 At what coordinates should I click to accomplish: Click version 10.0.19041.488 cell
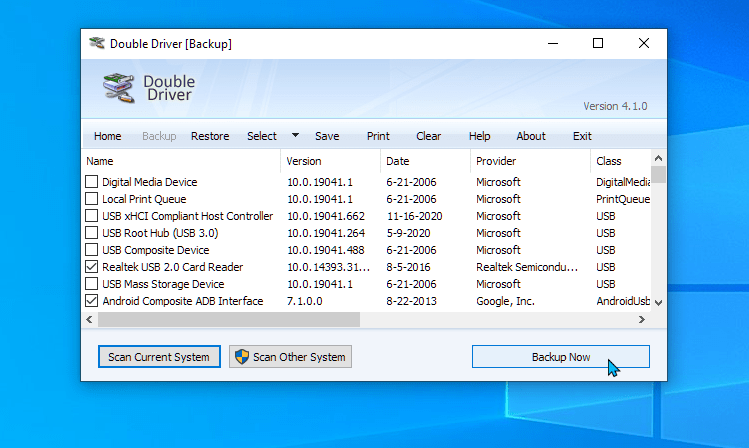[x=326, y=250]
